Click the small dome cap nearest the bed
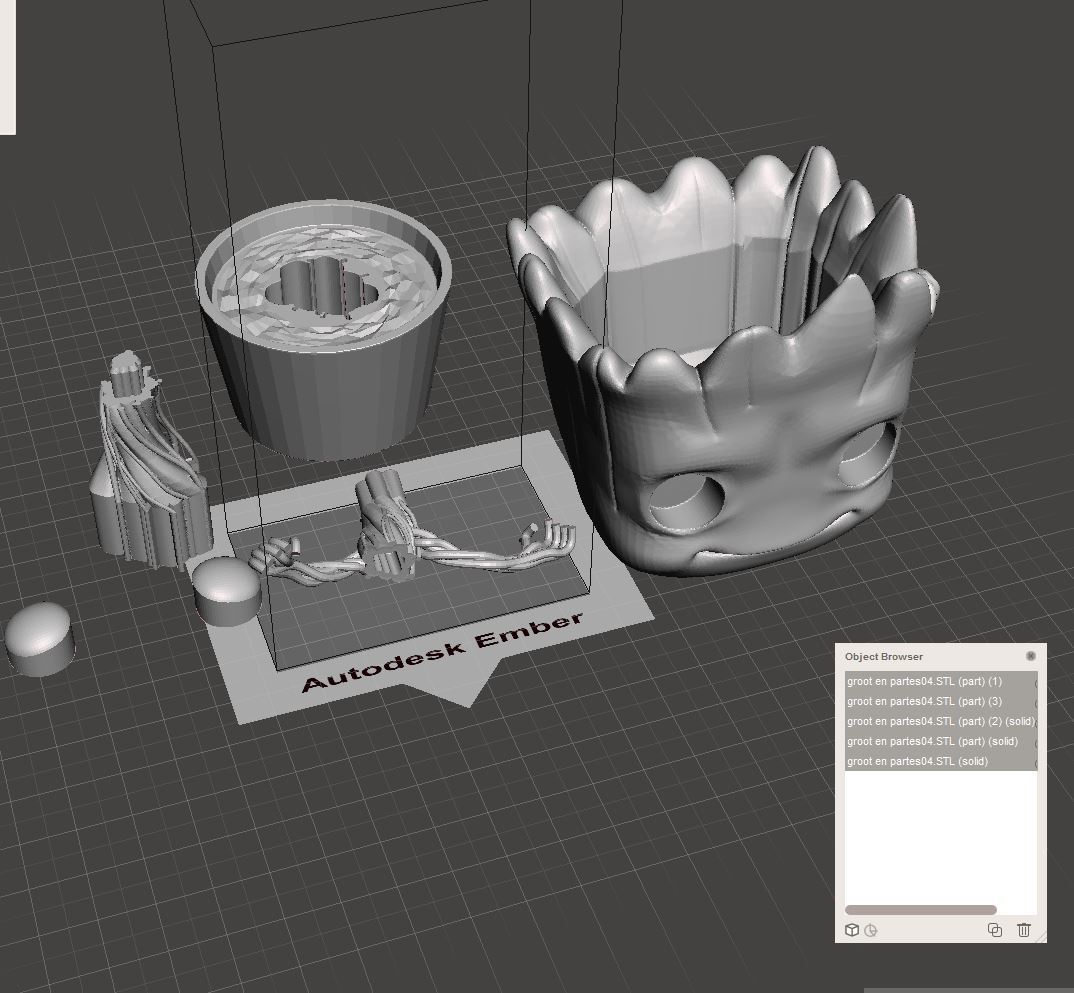This screenshot has width=1074, height=993. click(x=226, y=591)
